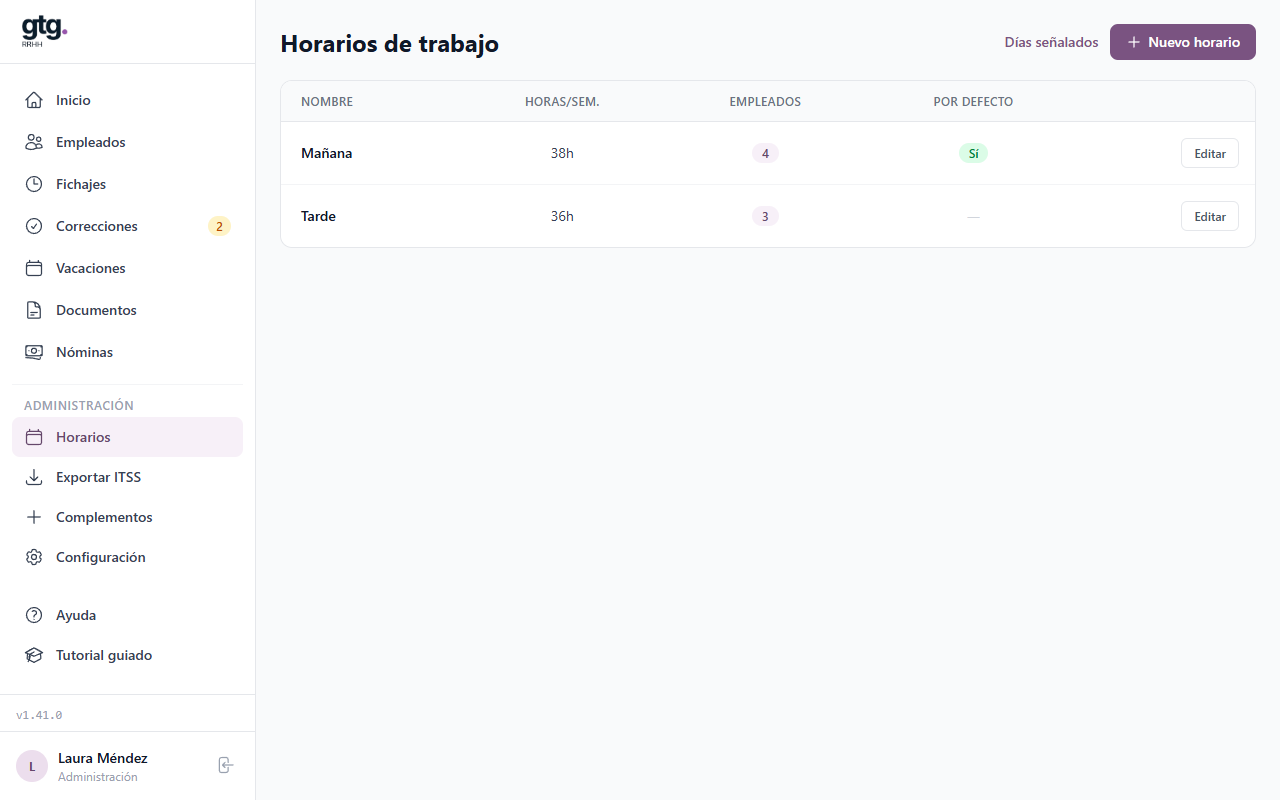Click the Sí default badge for Mañana
This screenshot has height=800, width=1280.
973,153
